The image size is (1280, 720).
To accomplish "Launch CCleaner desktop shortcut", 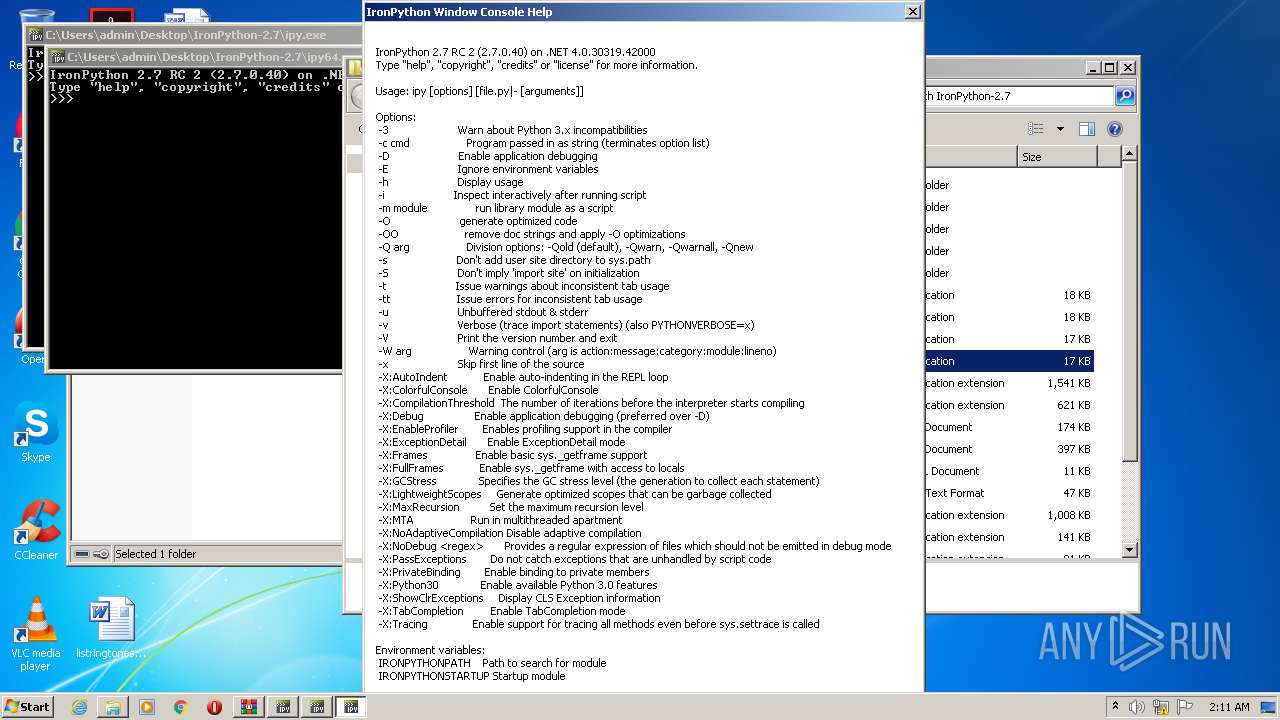I will pyautogui.click(x=35, y=530).
